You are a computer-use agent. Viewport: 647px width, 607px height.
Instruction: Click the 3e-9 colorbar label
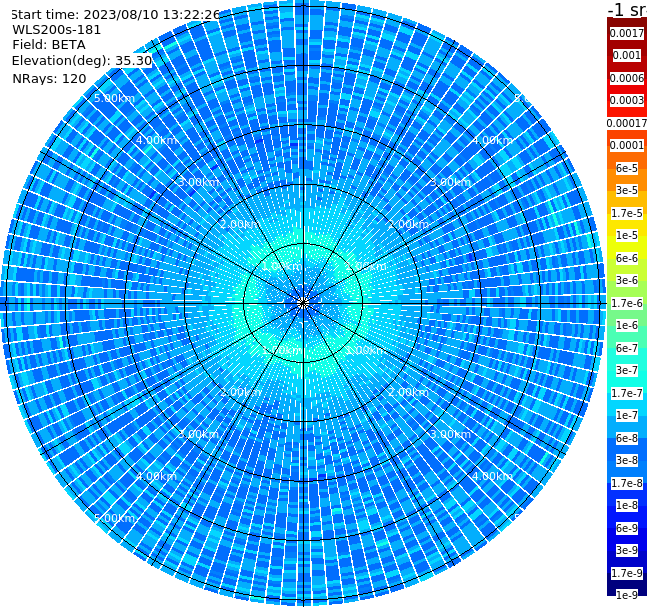627,550
